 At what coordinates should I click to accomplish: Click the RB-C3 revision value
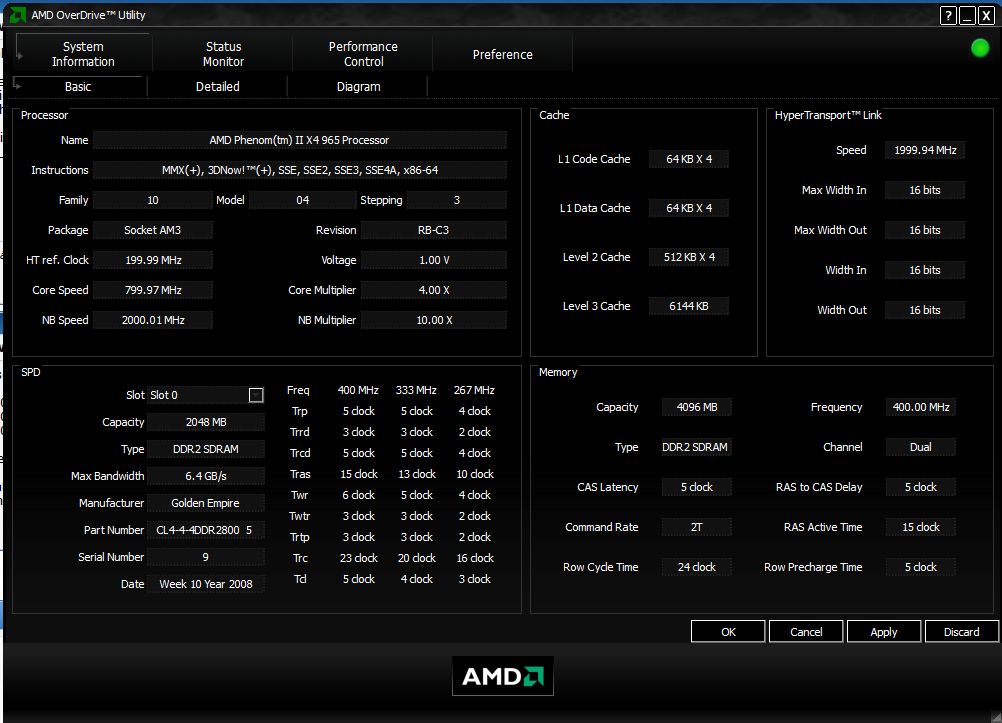[x=434, y=230]
